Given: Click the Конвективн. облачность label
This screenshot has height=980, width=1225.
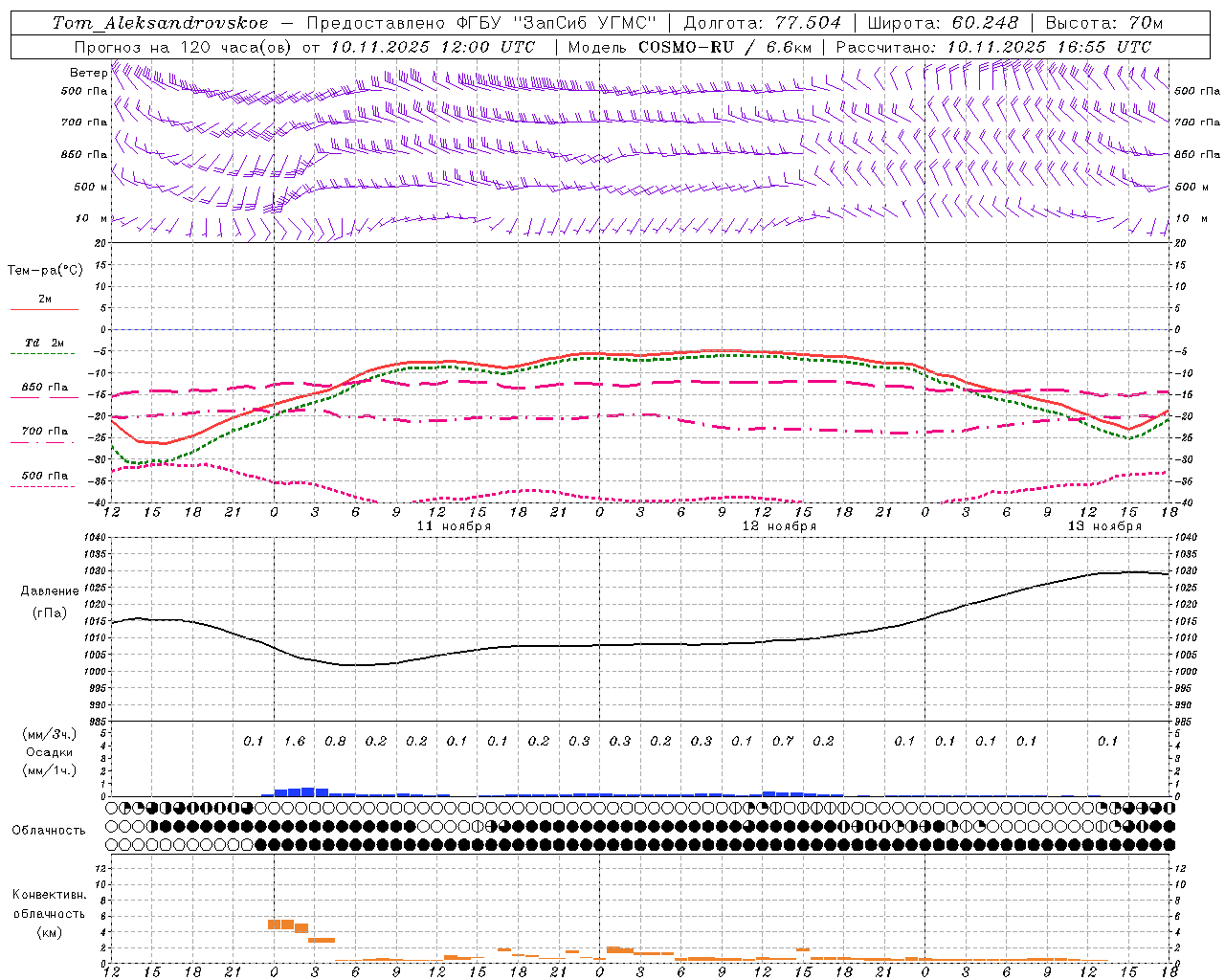Looking at the screenshot, I should coord(49,904).
